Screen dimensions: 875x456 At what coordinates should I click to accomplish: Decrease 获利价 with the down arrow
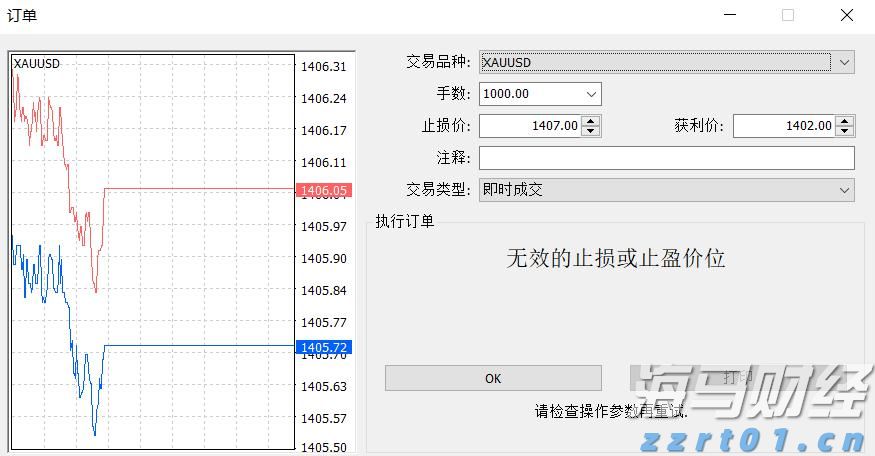845,131
